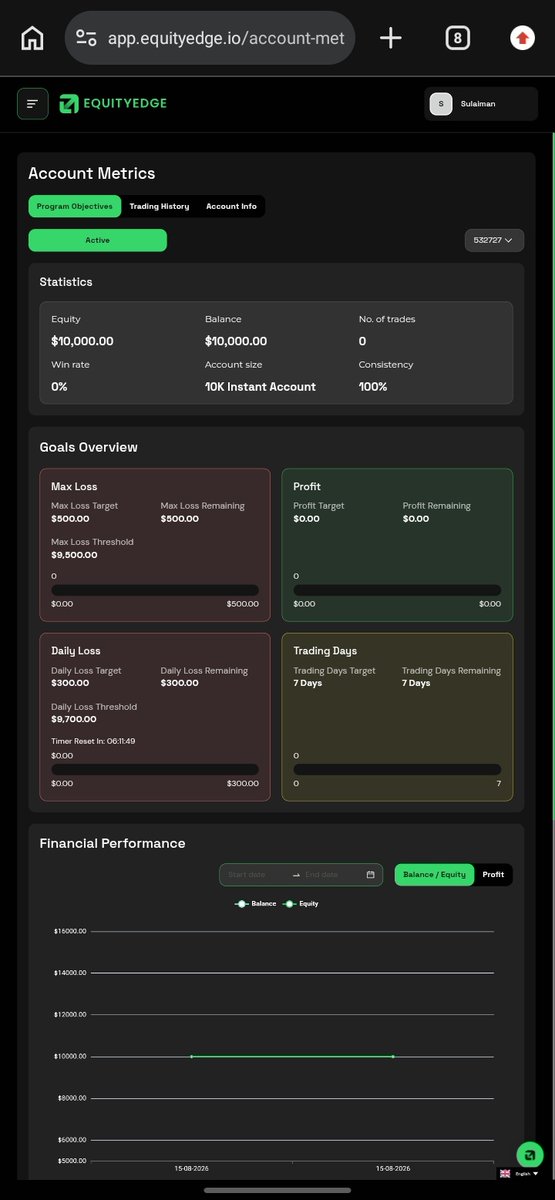Click the EquityEdge logo

[x=112, y=103]
